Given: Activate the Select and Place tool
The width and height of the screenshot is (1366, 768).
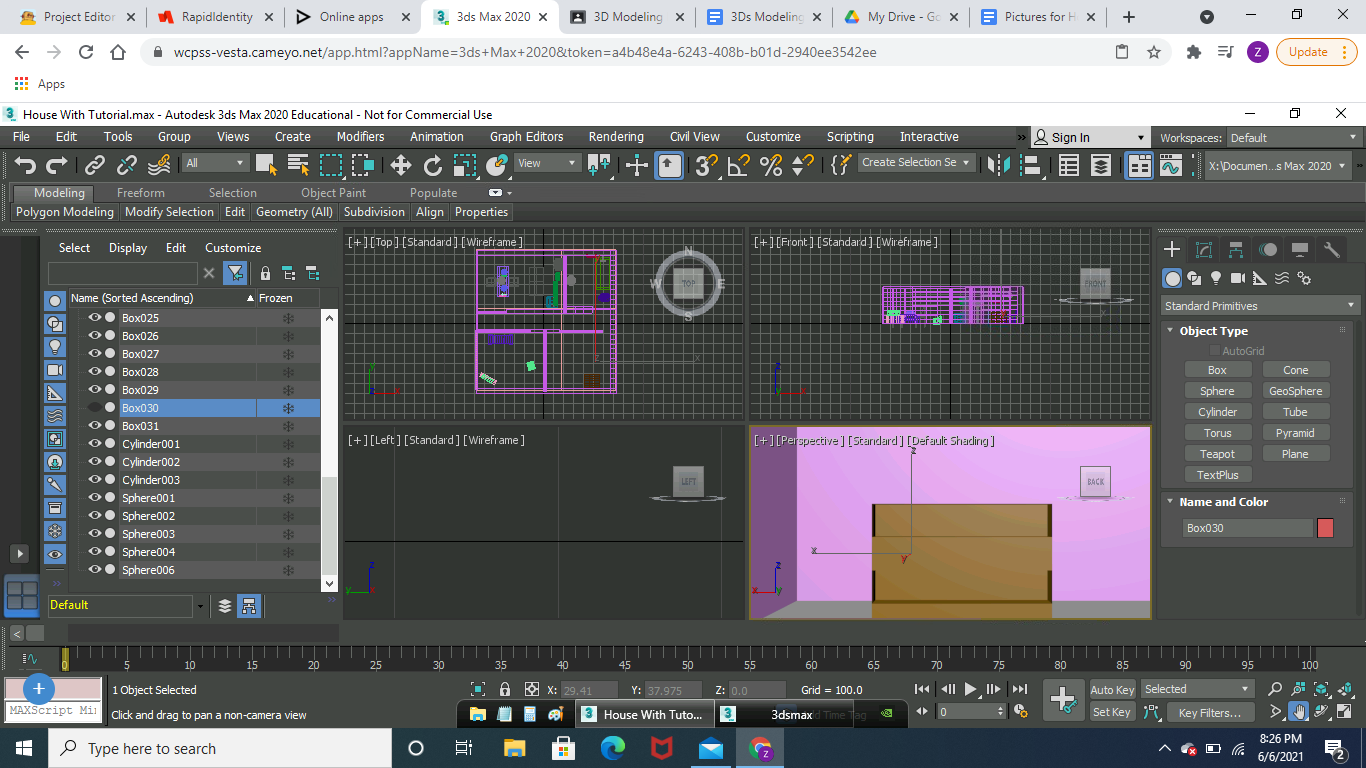Looking at the screenshot, I should 496,165.
